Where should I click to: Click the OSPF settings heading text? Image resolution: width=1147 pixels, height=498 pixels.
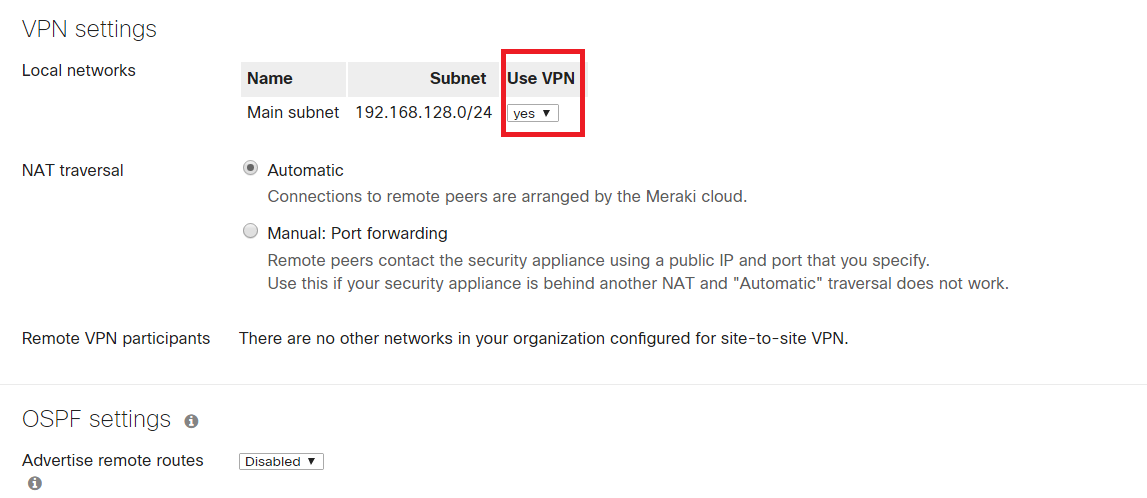pyautogui.click(x=96, y=419)
